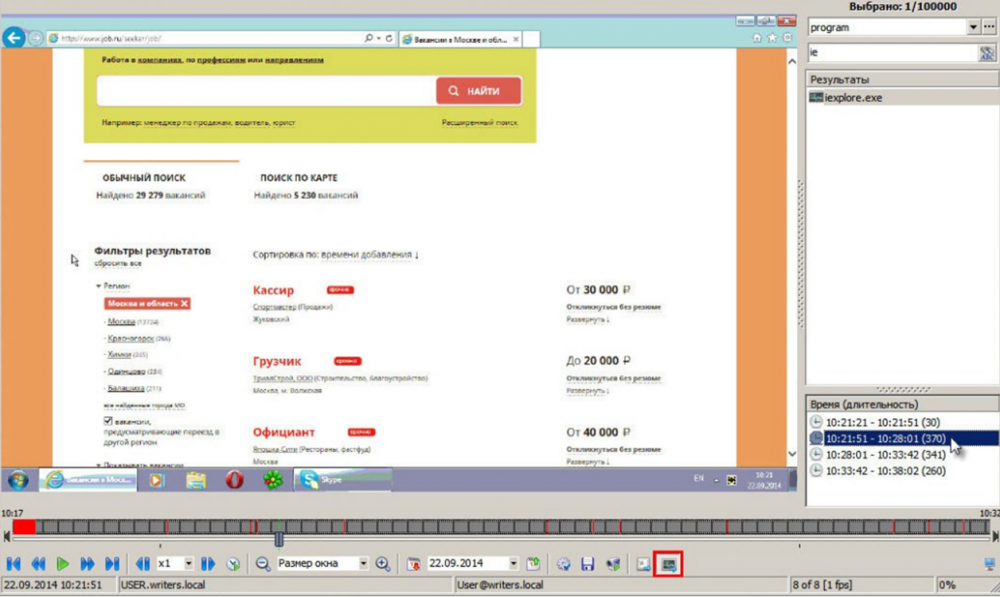Click the 'Время (длительность)' column header

pyautogui.click(x=902, y=404)
